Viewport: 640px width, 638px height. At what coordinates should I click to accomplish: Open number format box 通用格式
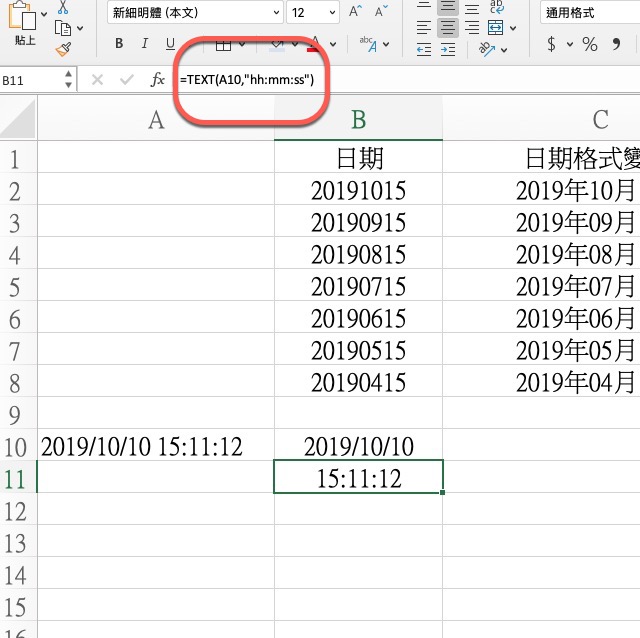pos(590,13)
